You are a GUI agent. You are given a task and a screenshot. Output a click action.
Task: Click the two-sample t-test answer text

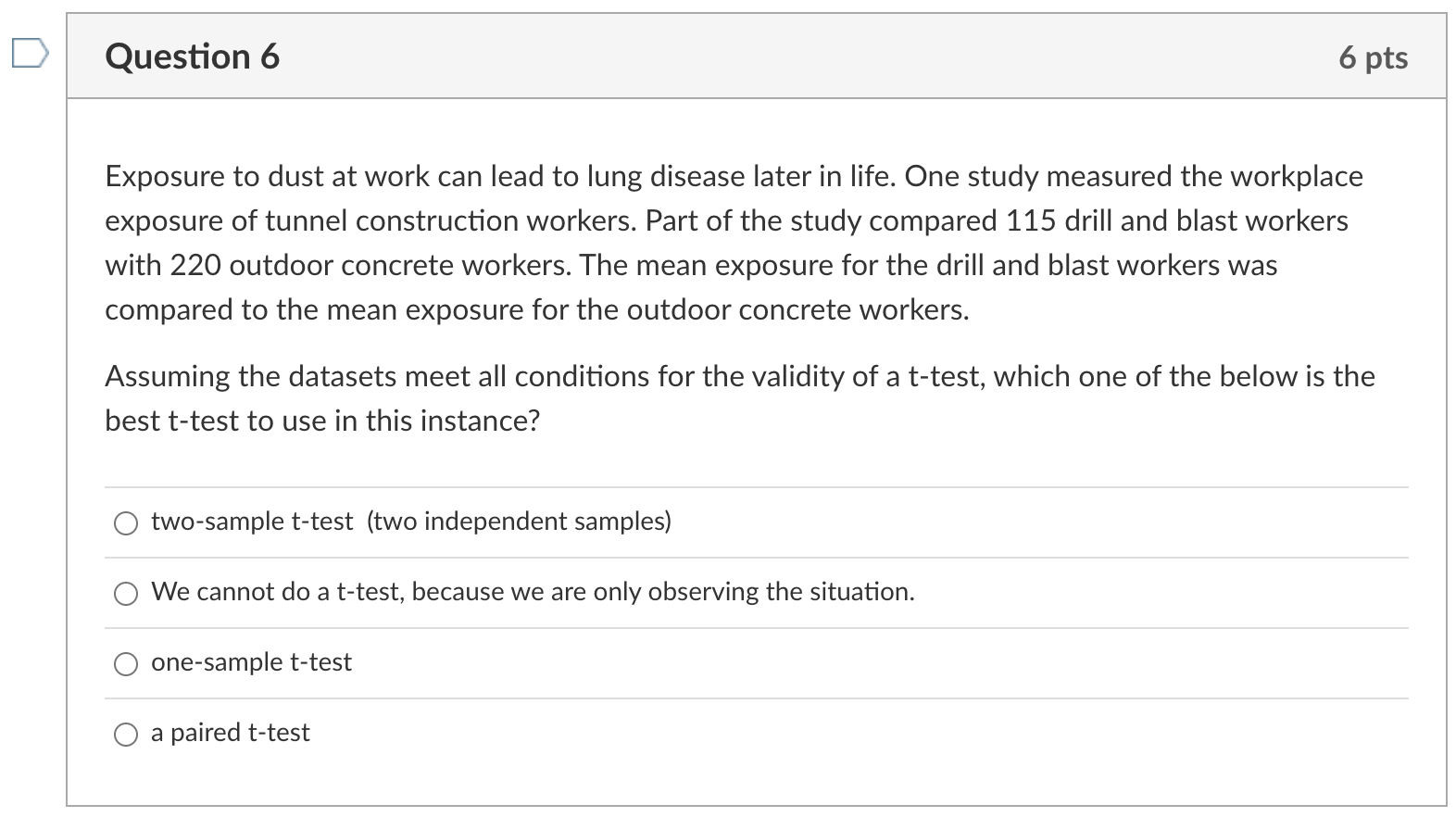[x=410, y=522]
